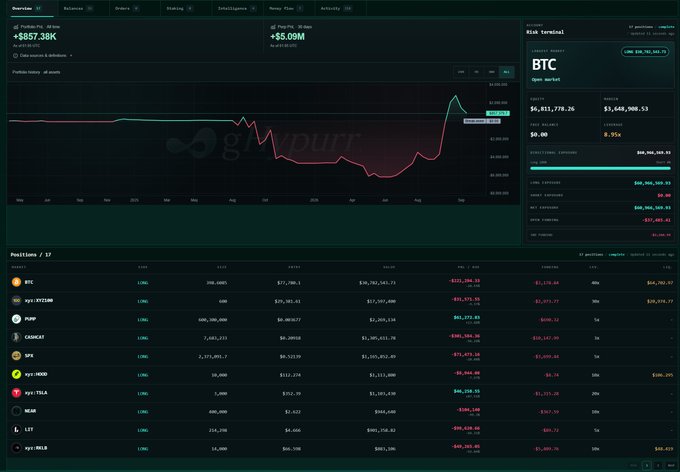Click the LIT token icon

coord(16,429)
